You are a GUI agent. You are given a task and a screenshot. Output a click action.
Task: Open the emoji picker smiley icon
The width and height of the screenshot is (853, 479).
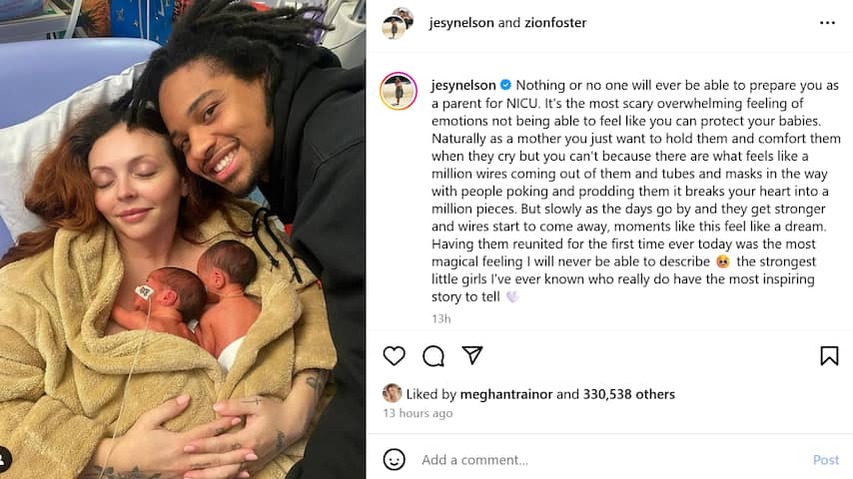tap(394, 459)
